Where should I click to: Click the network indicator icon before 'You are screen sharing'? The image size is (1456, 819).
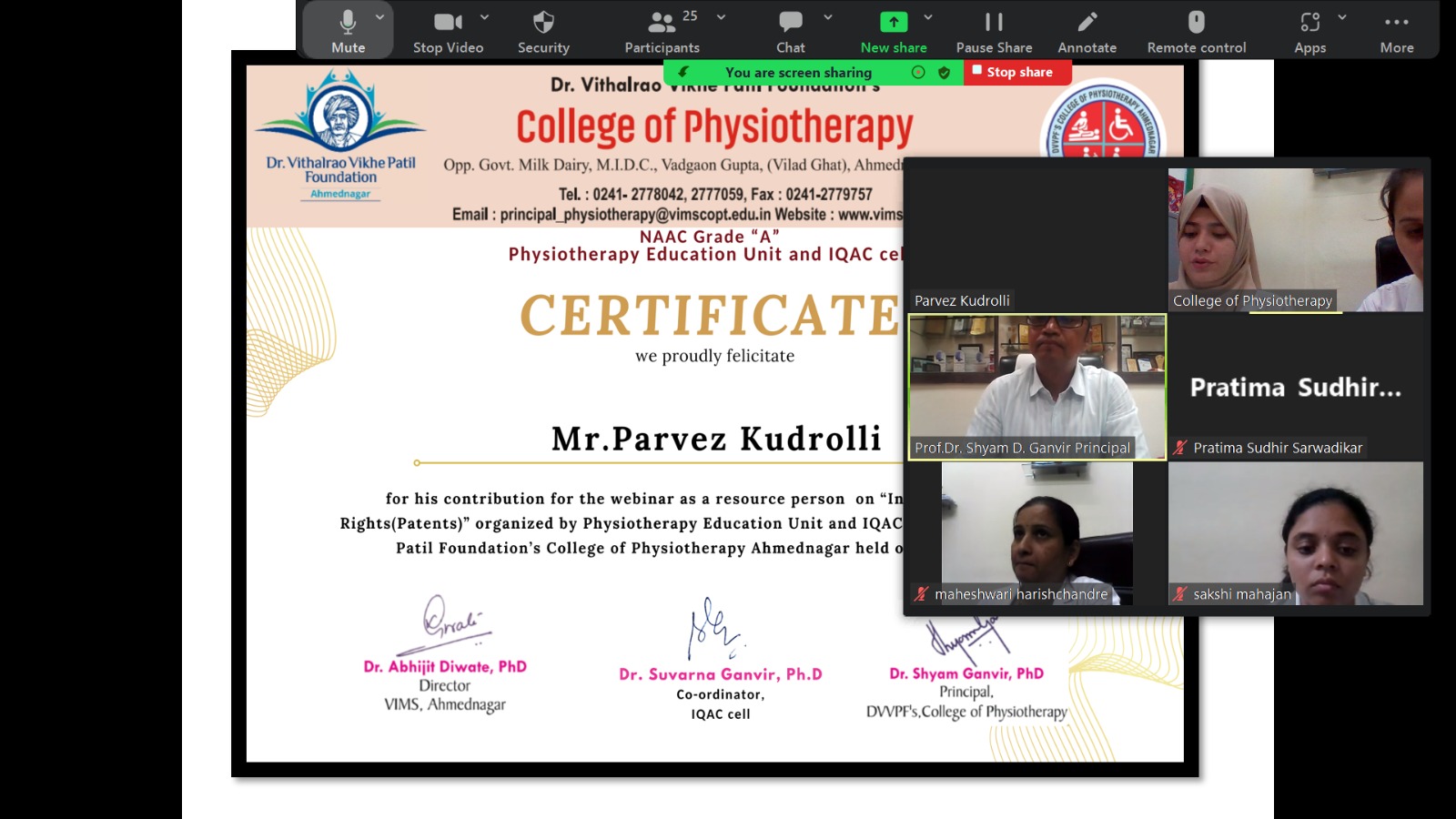click(683, 72)
